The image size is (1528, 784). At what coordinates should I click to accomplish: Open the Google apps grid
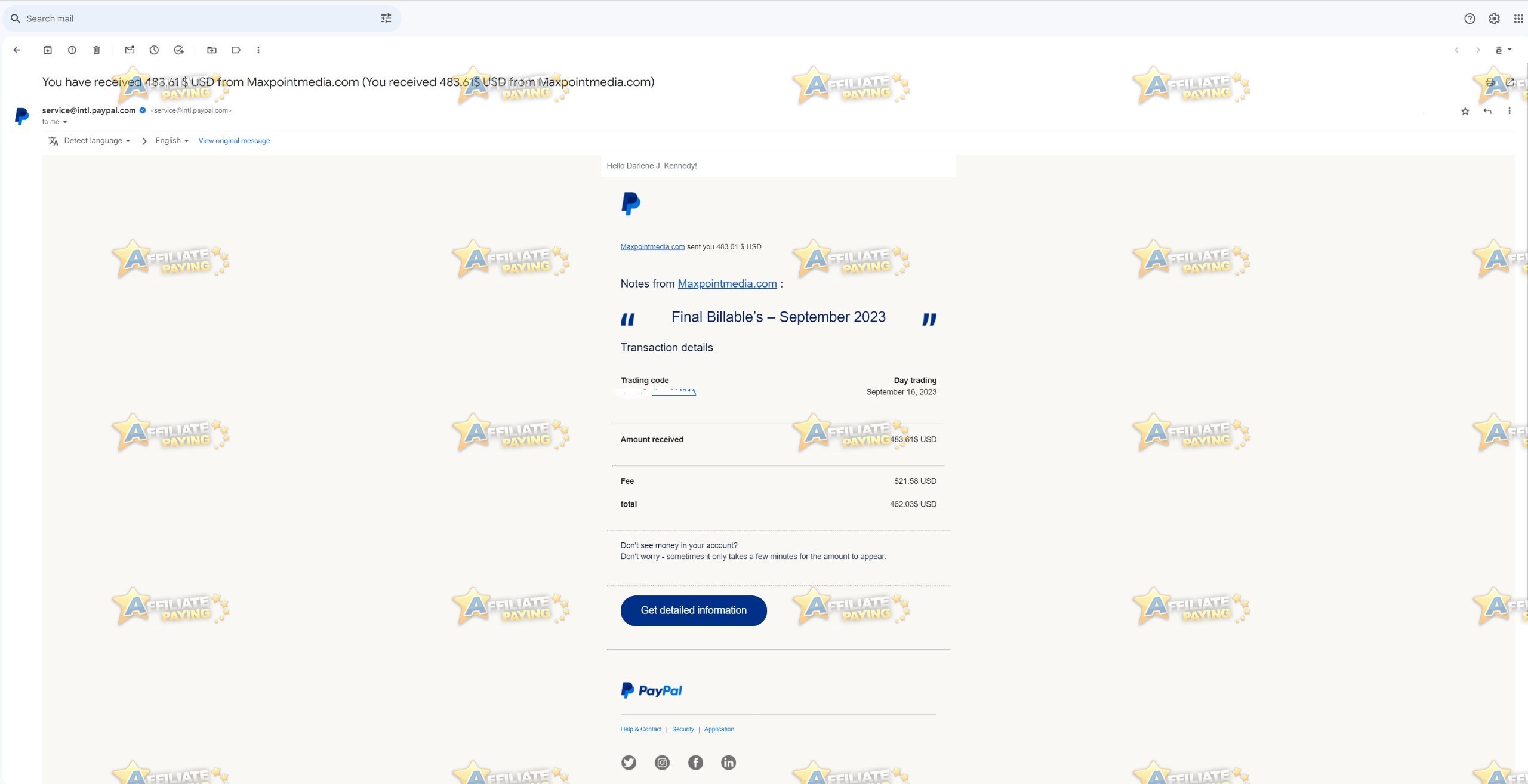pos(1518,18)
